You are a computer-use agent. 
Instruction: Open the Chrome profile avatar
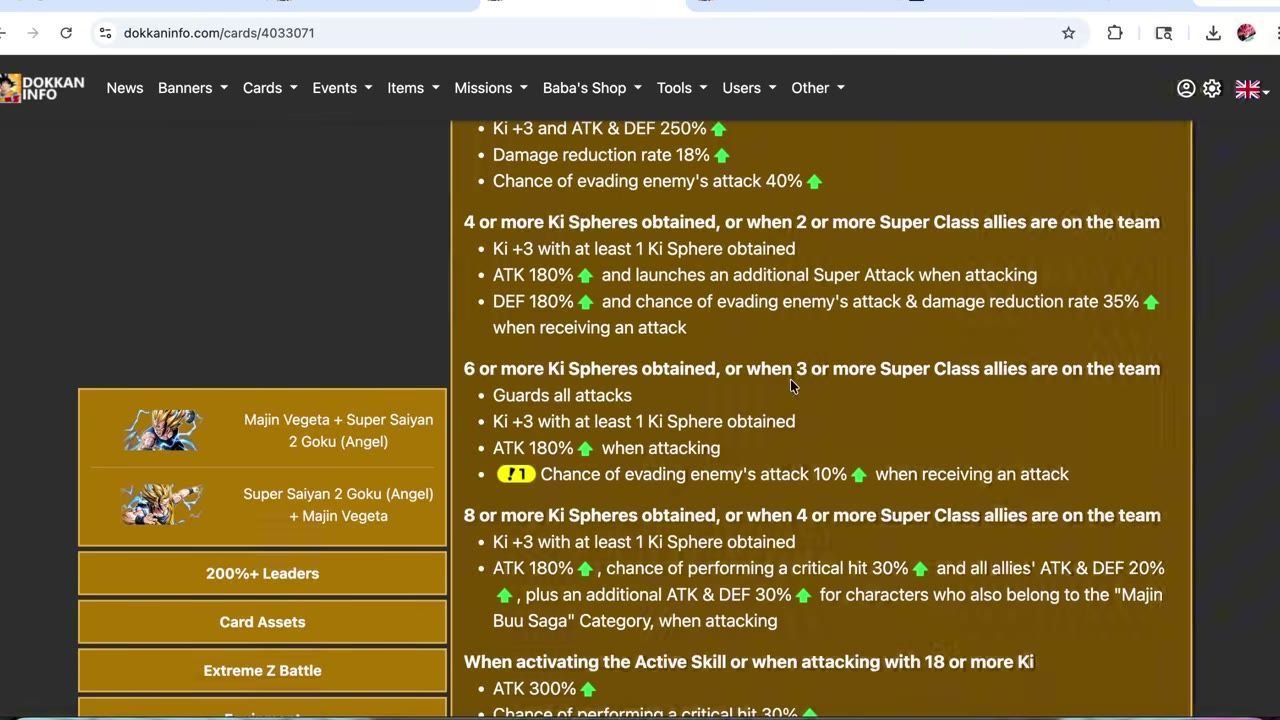click(1246, 33)
